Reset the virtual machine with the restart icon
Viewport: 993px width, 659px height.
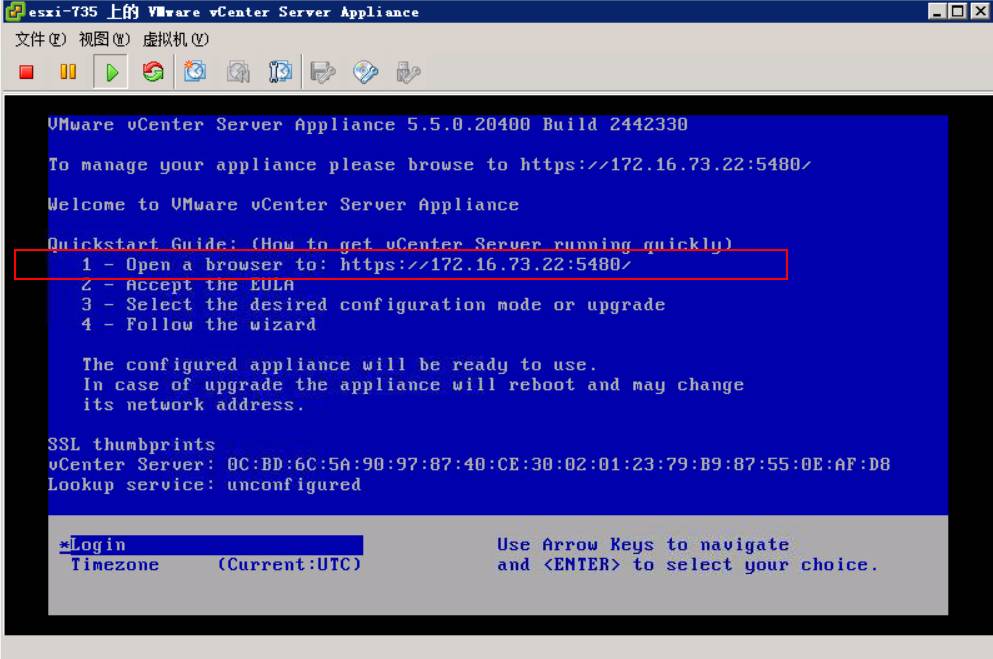153,72
